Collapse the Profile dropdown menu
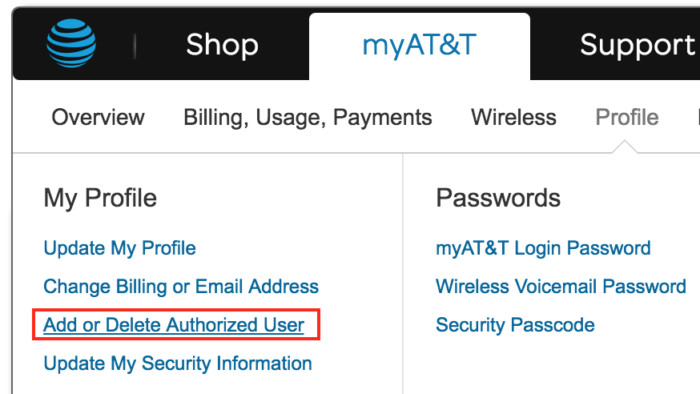The width and height of the screenshot is (700, 394). [627, 117]
